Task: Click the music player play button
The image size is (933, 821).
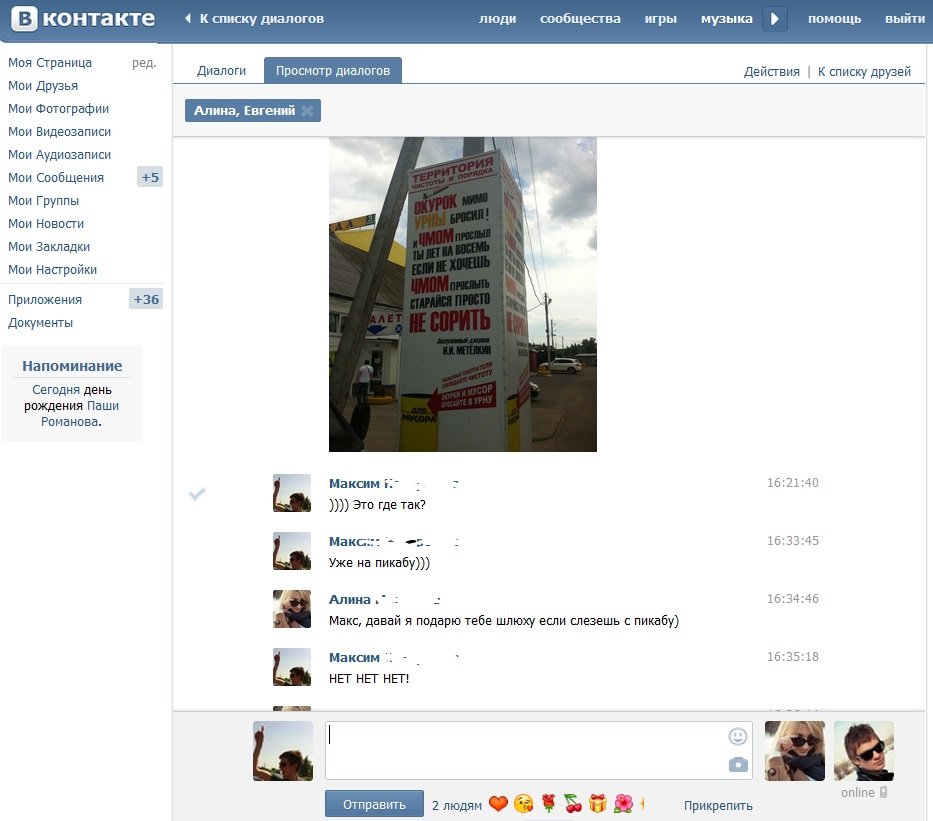Action: click(x=774, y=19)
